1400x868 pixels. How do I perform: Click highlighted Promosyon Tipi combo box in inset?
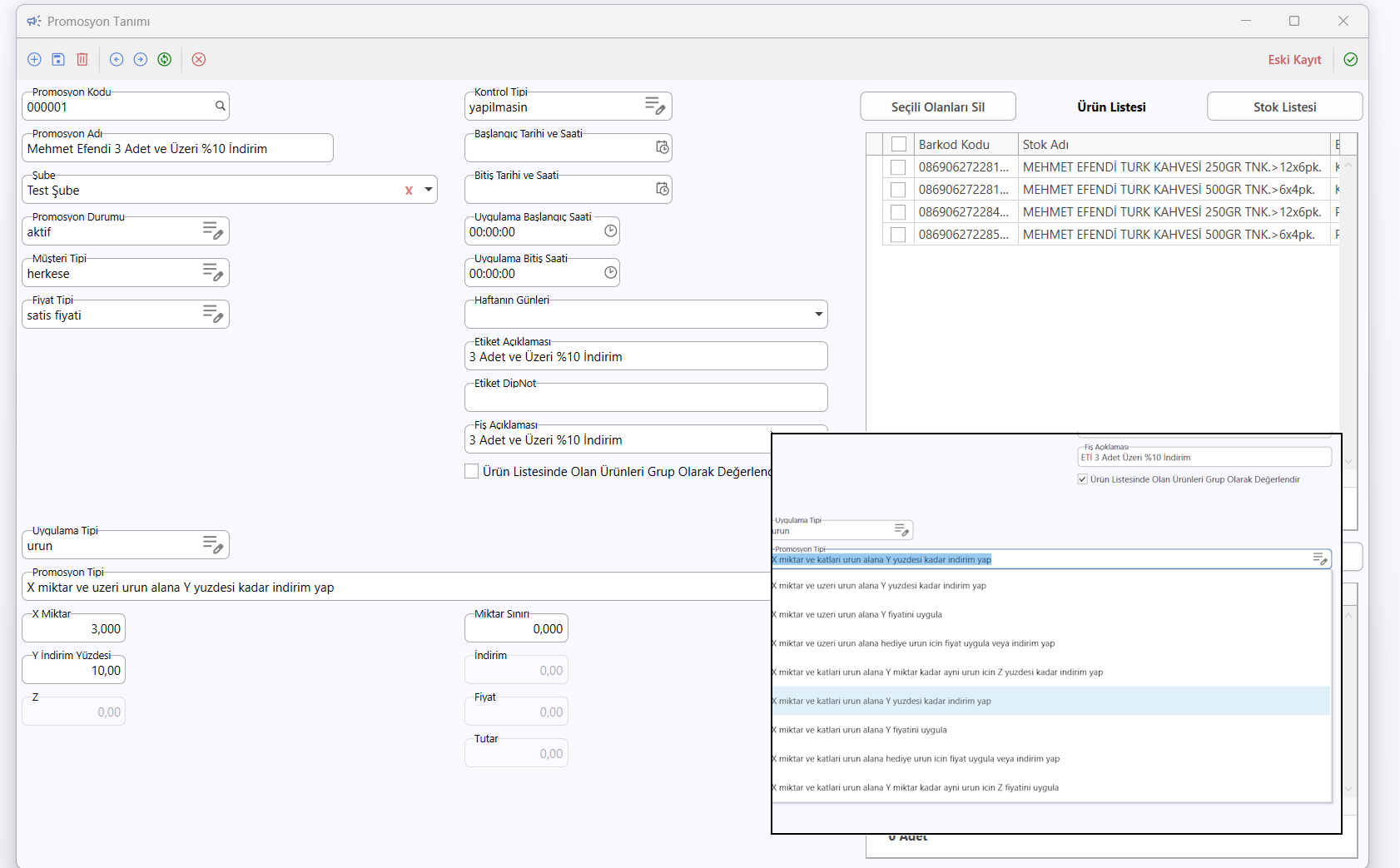pyautogui.click(x=1051, y=559)
